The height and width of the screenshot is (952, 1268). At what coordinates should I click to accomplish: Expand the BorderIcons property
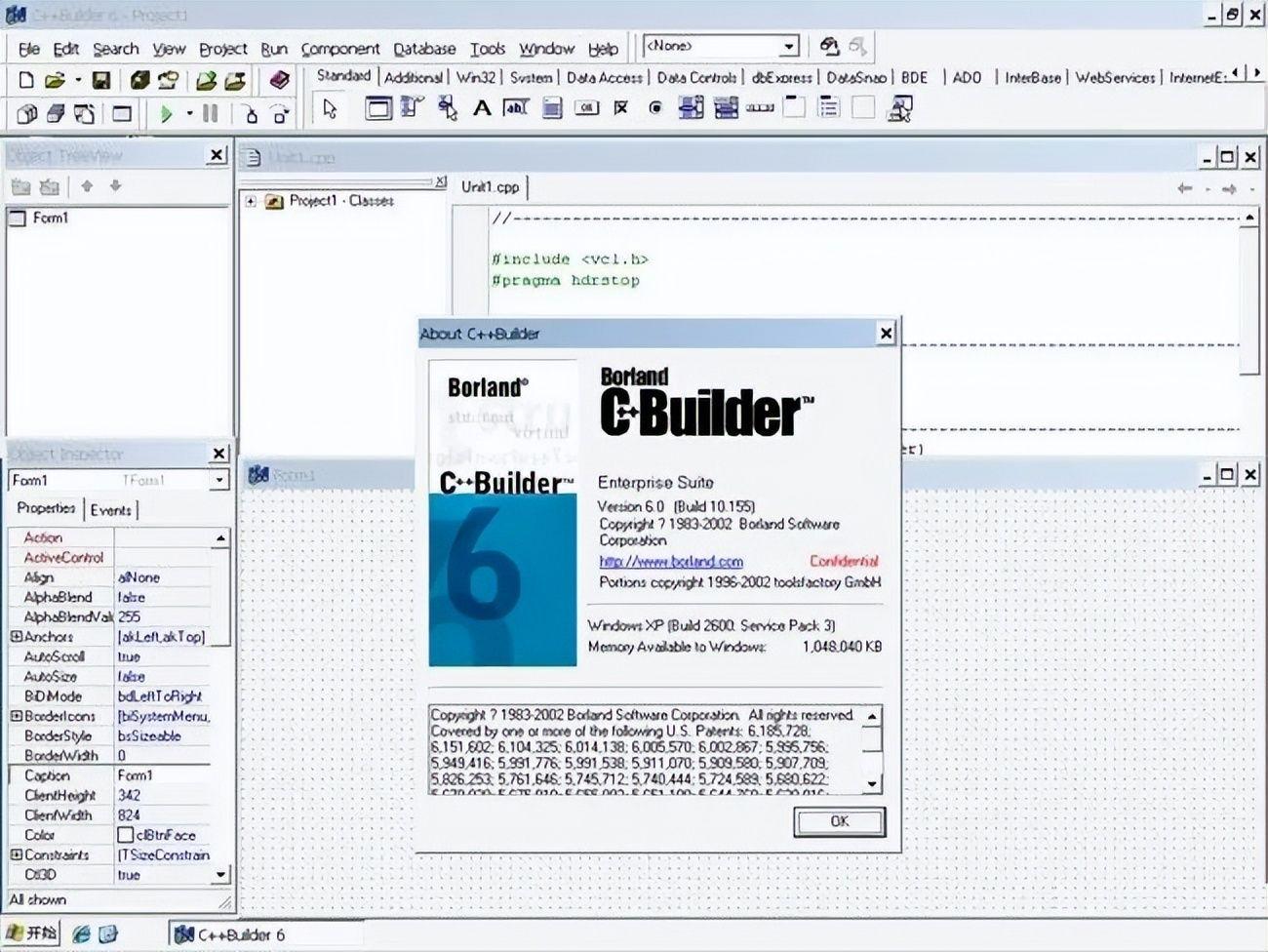point(16,716)
